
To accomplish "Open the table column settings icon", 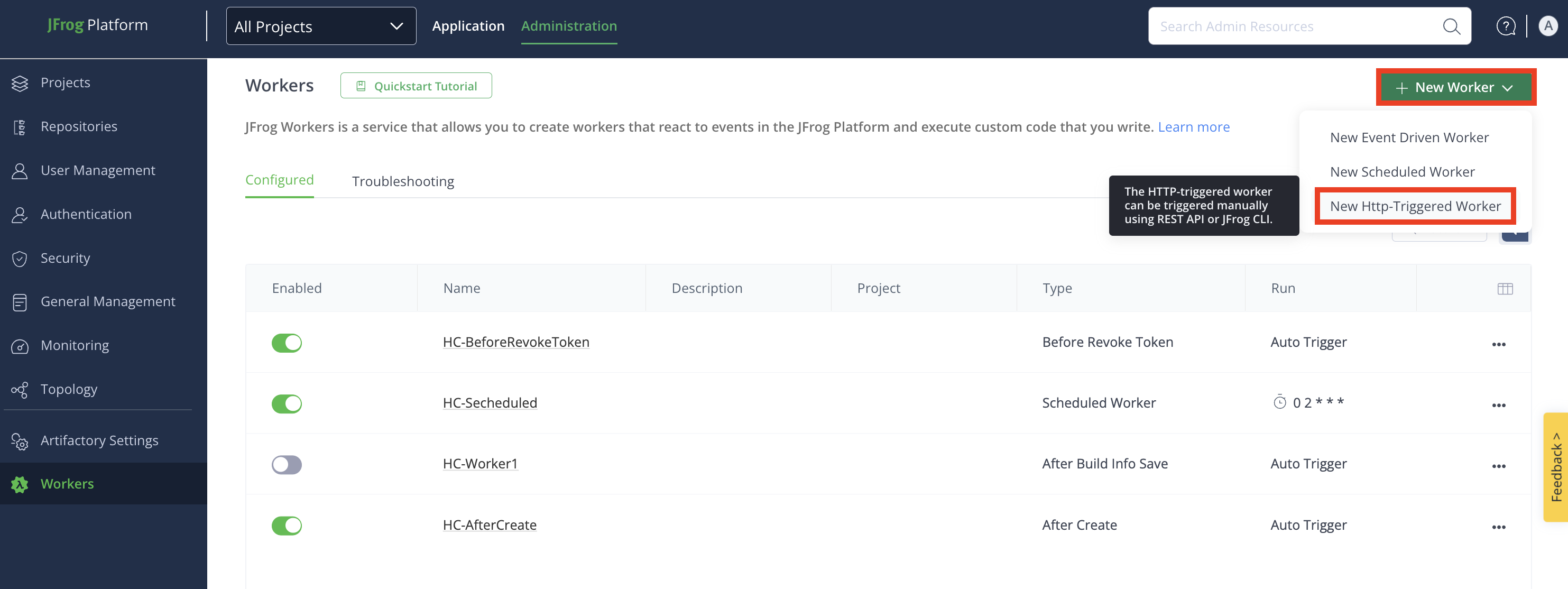I will (x=1505, y=288).
